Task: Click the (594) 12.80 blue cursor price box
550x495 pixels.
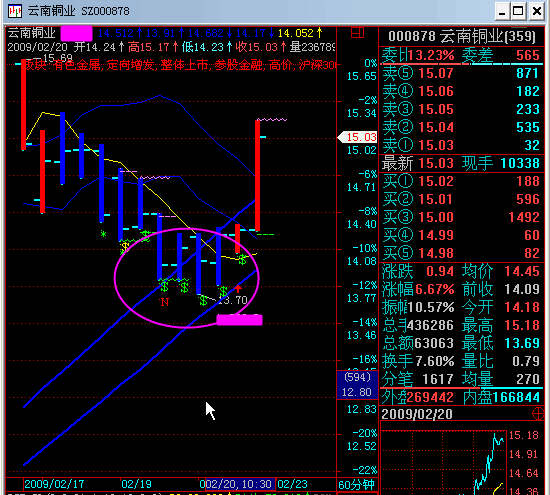Action: click(357, 385)
